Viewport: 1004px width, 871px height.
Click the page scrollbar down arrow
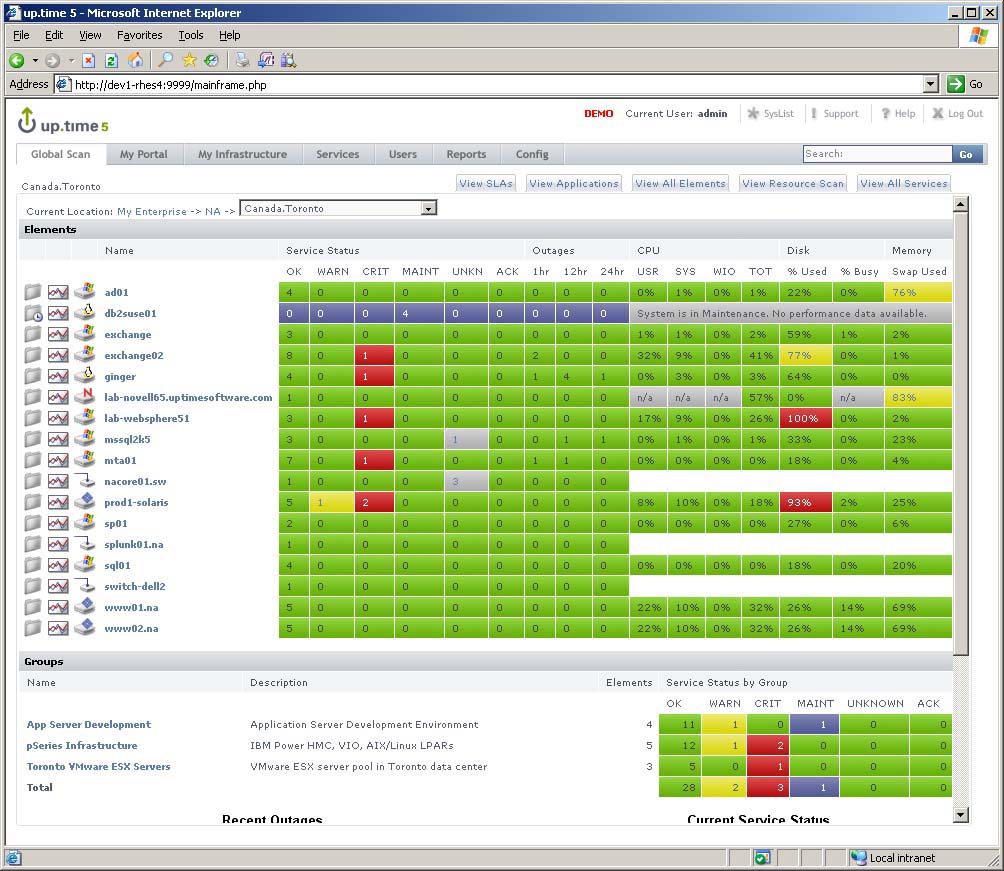pos(960,815)
